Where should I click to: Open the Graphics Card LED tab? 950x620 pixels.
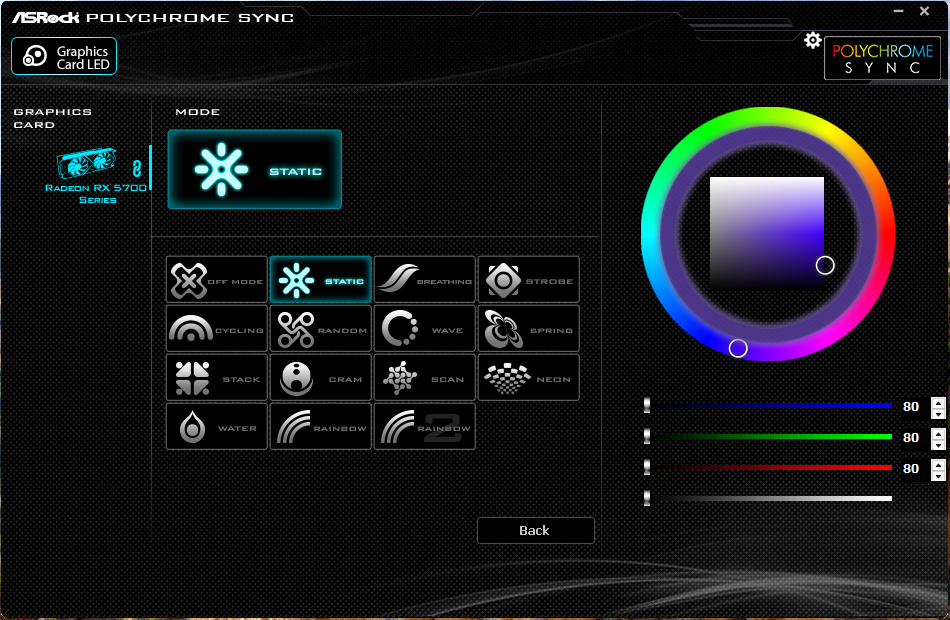click(x=64, y=56)
